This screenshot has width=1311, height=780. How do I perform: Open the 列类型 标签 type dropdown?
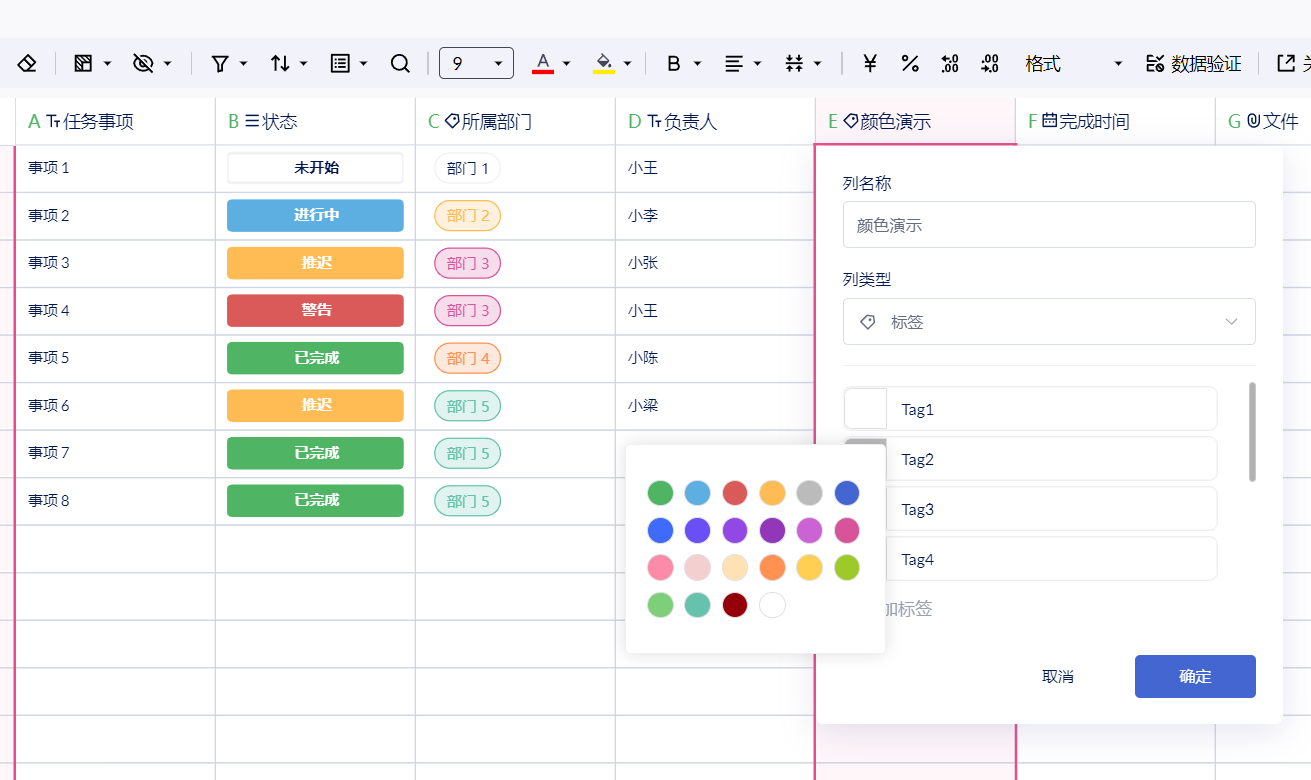(x=1049, y=322)
